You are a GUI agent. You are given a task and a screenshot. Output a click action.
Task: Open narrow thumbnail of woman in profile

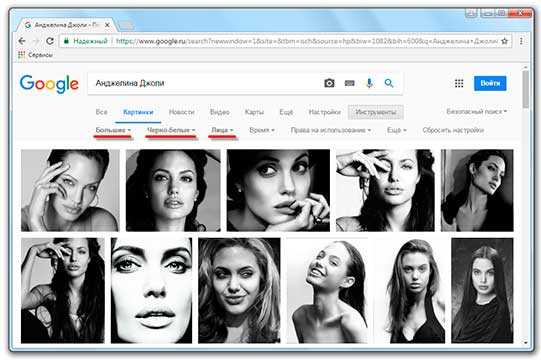pyautogui.click(x=477, y=190)
